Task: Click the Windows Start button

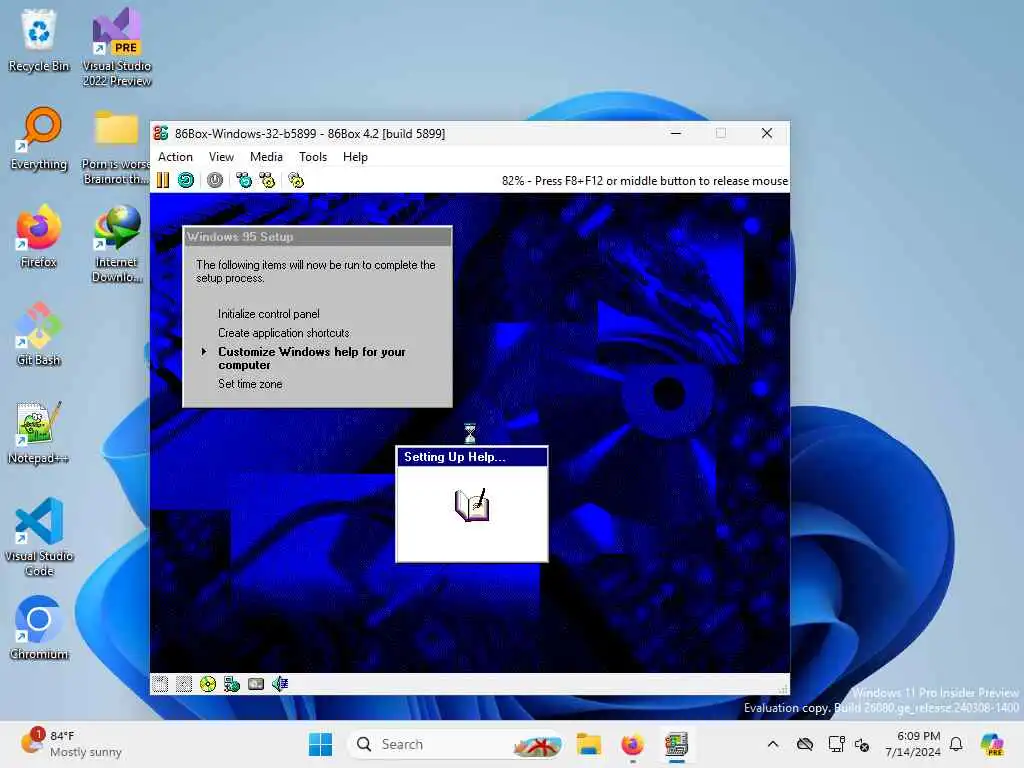Action: tap(320, 744)
